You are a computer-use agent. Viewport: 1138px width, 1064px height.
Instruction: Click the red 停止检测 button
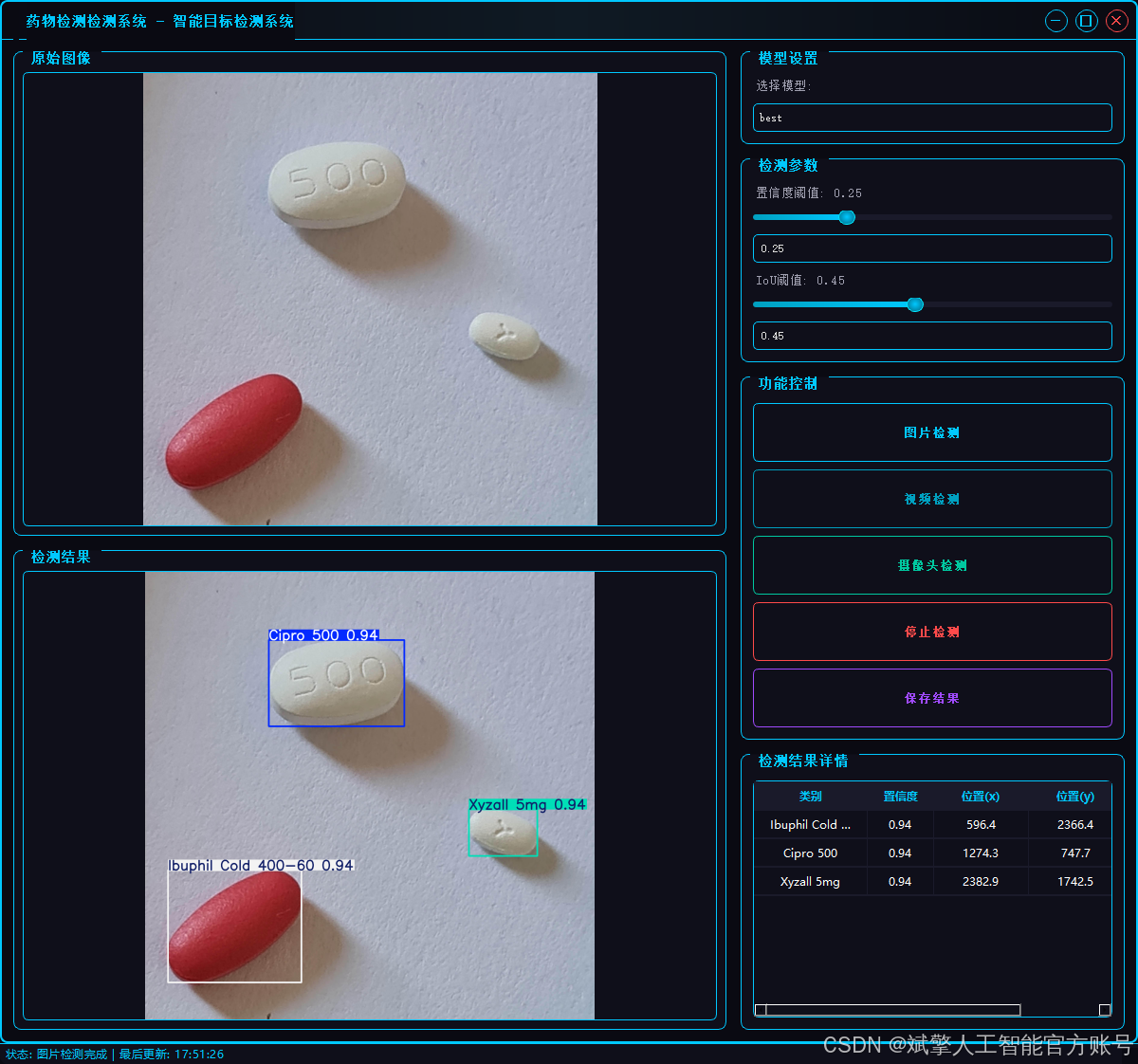click(932, 632)
